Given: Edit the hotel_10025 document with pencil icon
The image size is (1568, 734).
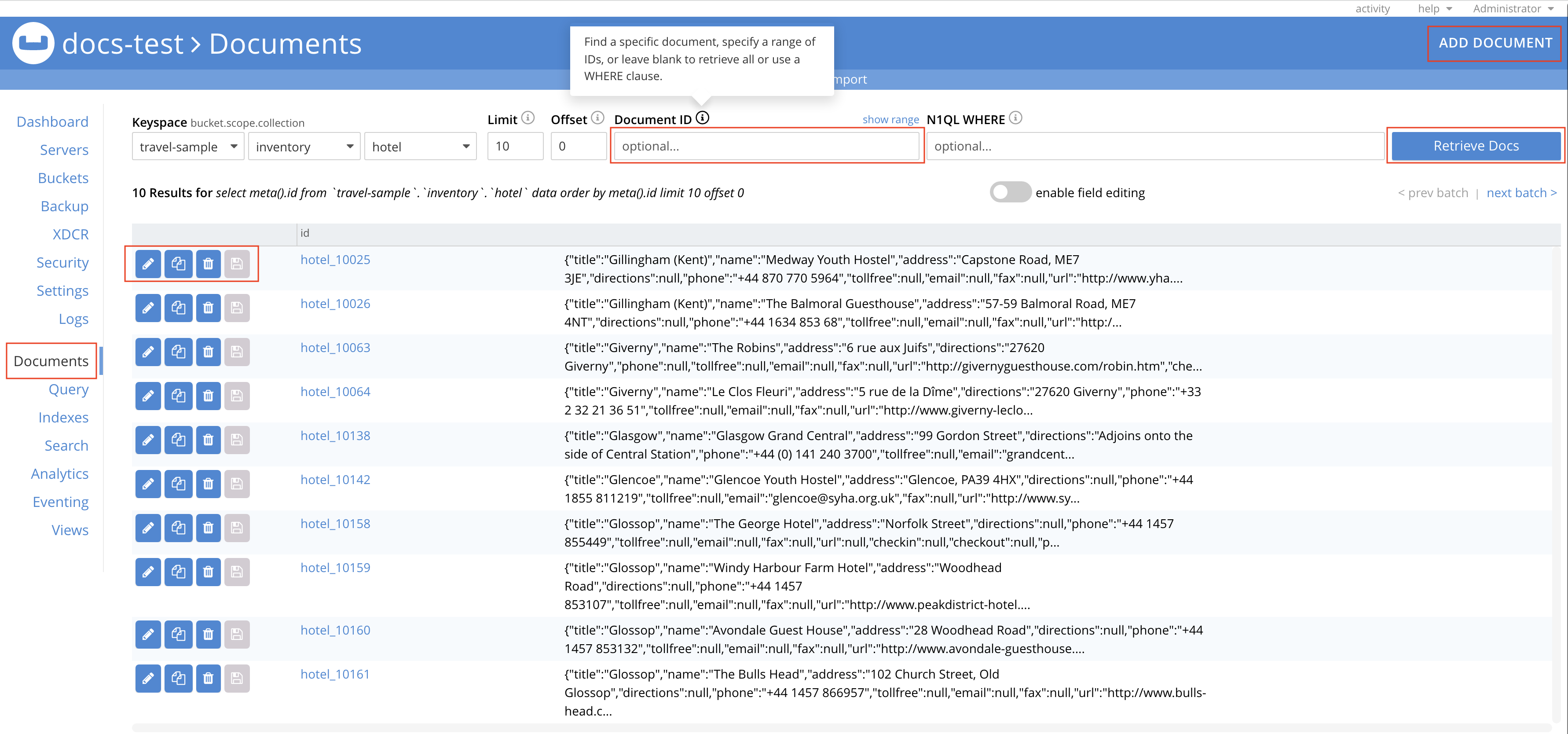Looking at the screenshot, I should [x=148, y=264].
